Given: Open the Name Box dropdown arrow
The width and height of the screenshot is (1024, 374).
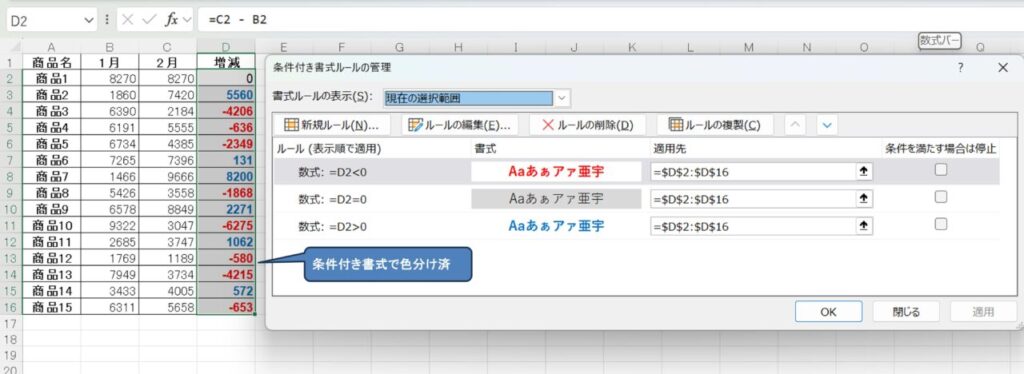Looking at the screenshot, I should [89, 20].
